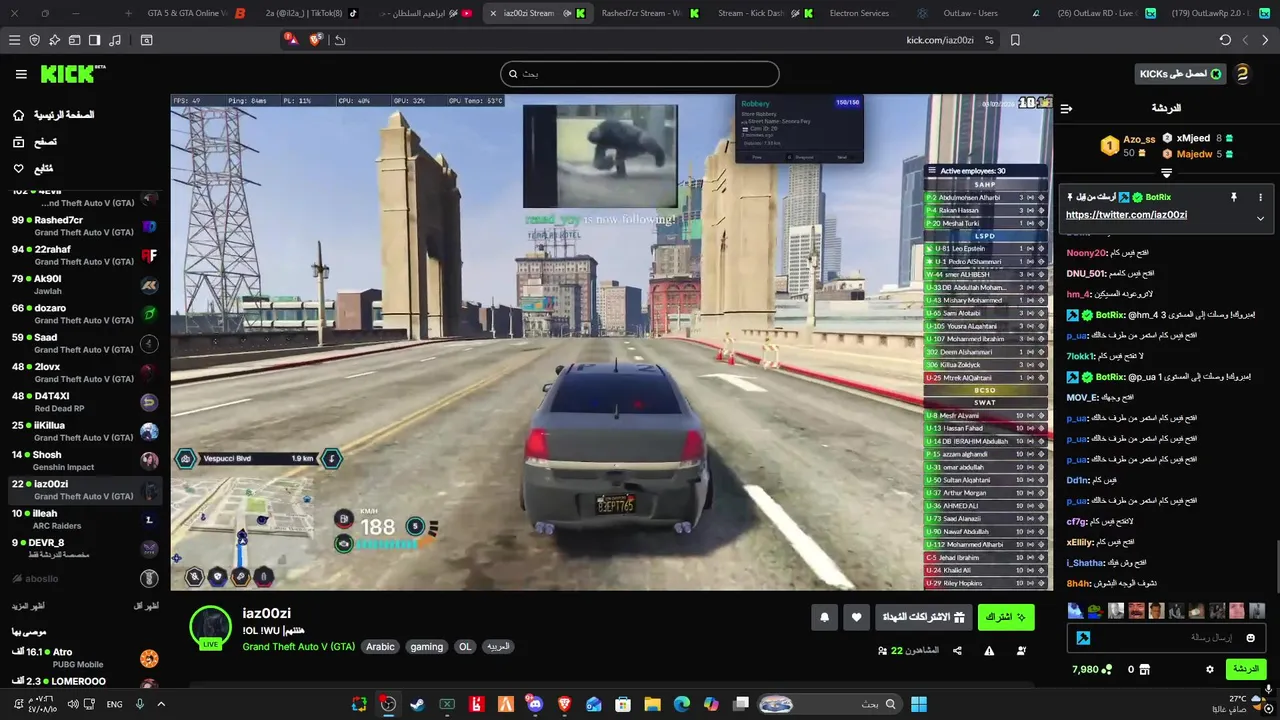Click the Kick search field

tap(639, 74)
